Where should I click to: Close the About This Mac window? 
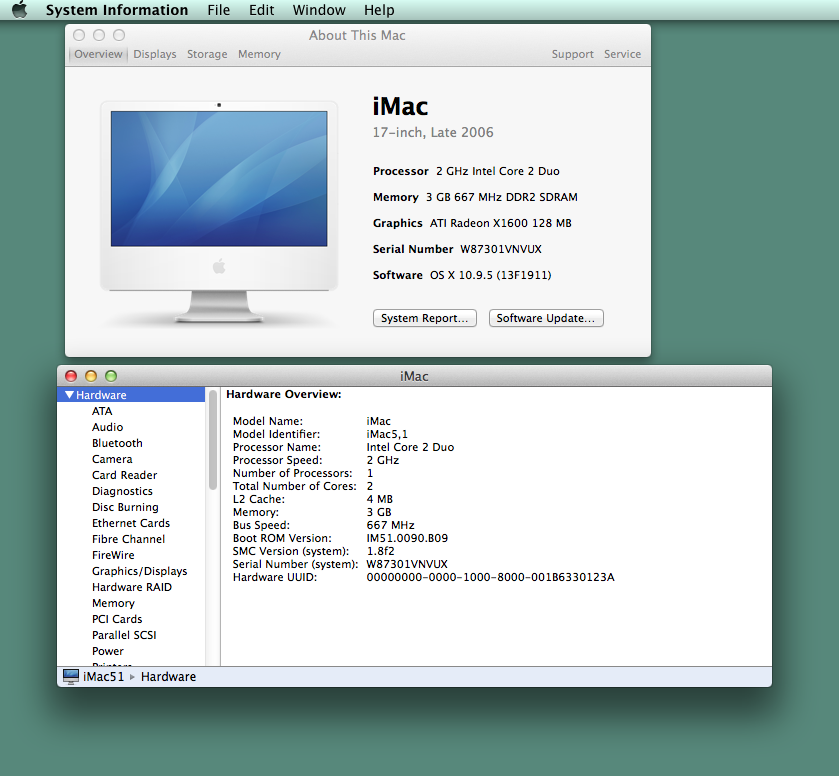(x=79, y=35)
